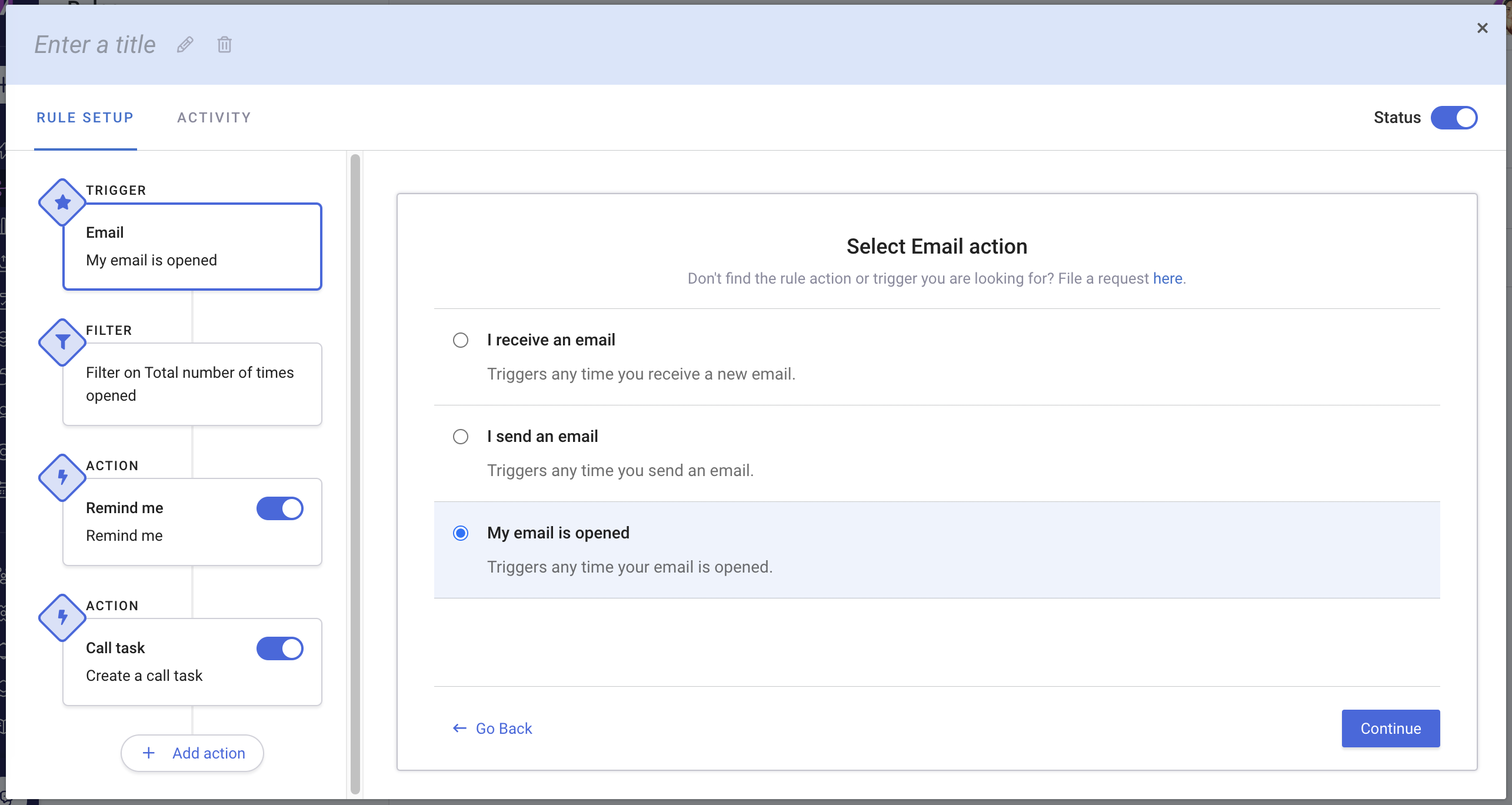Click the second Action lightning bolt icon
Screen dimensions: 1512x805
point(63,618)
